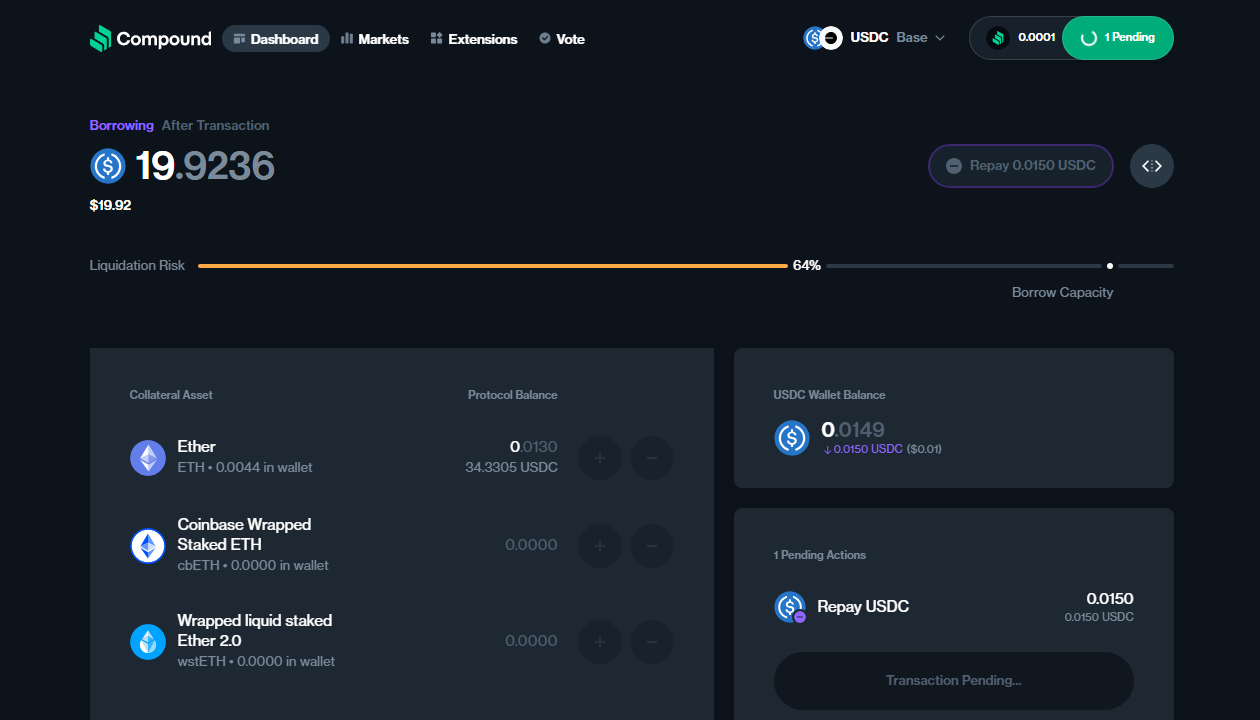Click the USDC coin icon beside 19.9236
The height and width of the screenshot is (720, 1260).
coord(108,166)
